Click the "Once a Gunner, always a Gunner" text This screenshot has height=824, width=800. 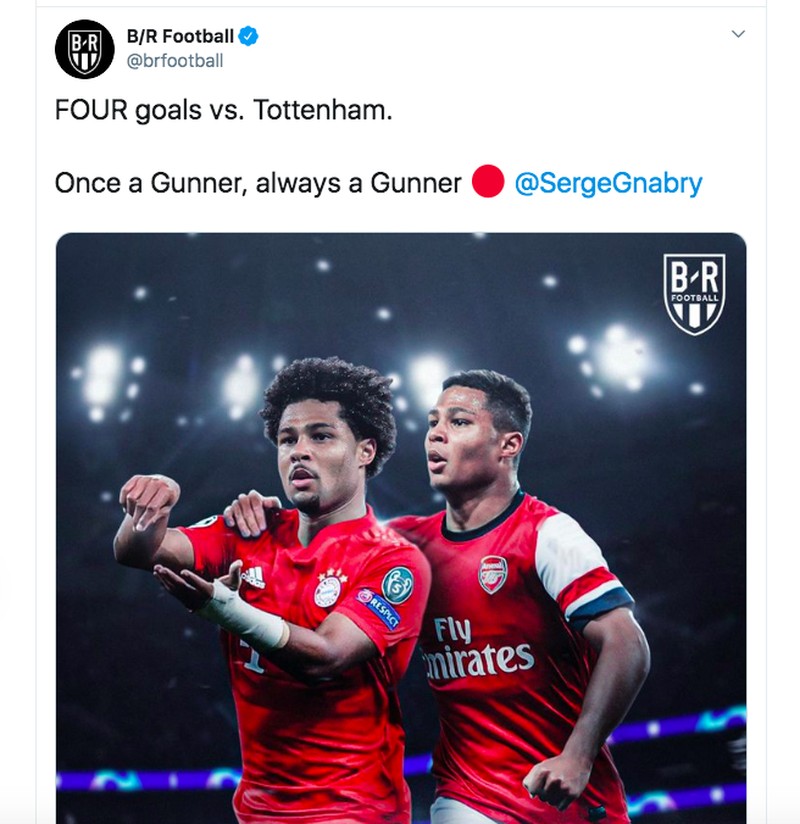(258, 184)
